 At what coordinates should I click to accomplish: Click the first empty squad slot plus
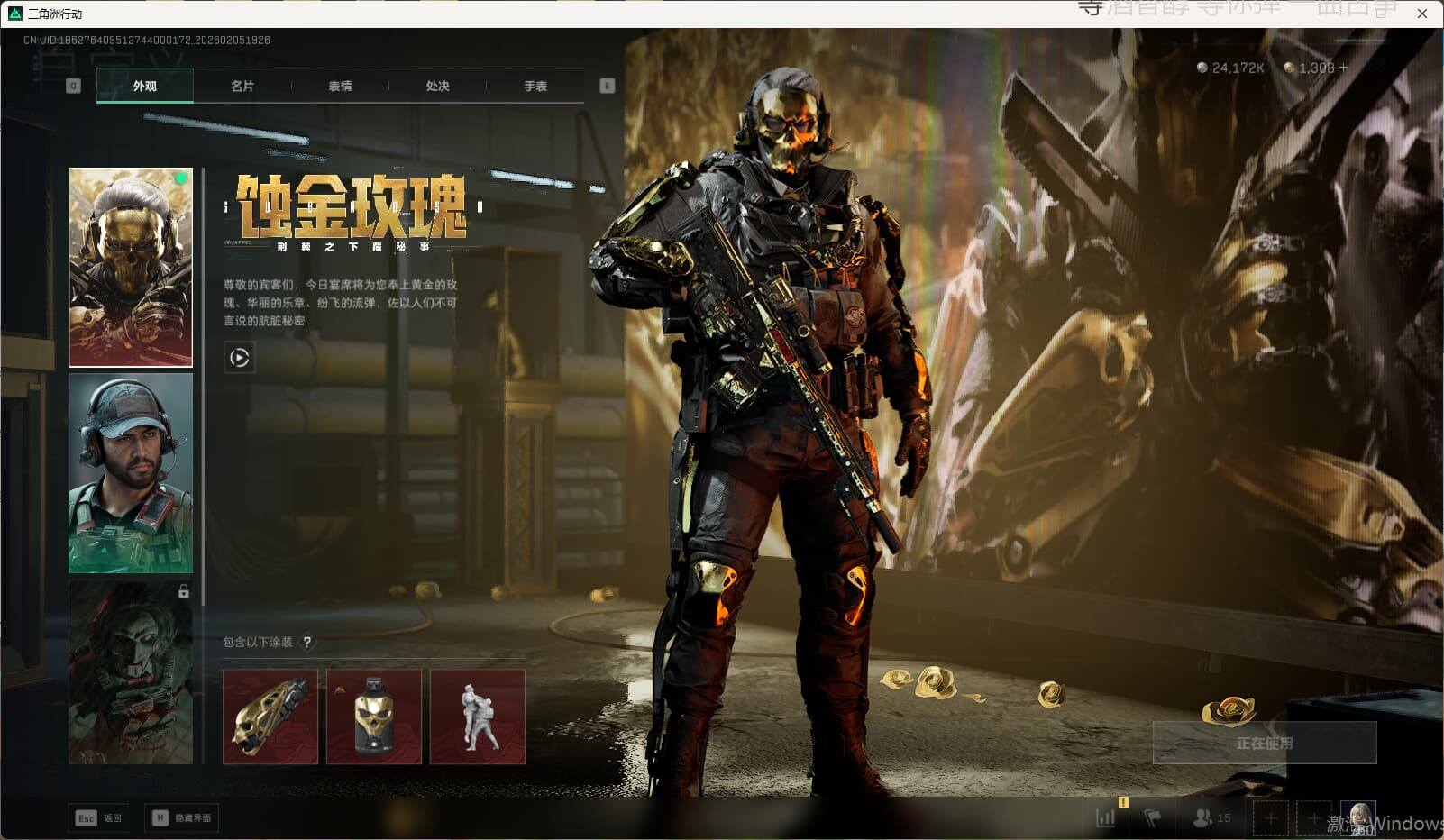pyautogui.click(x=1270, y=818)
